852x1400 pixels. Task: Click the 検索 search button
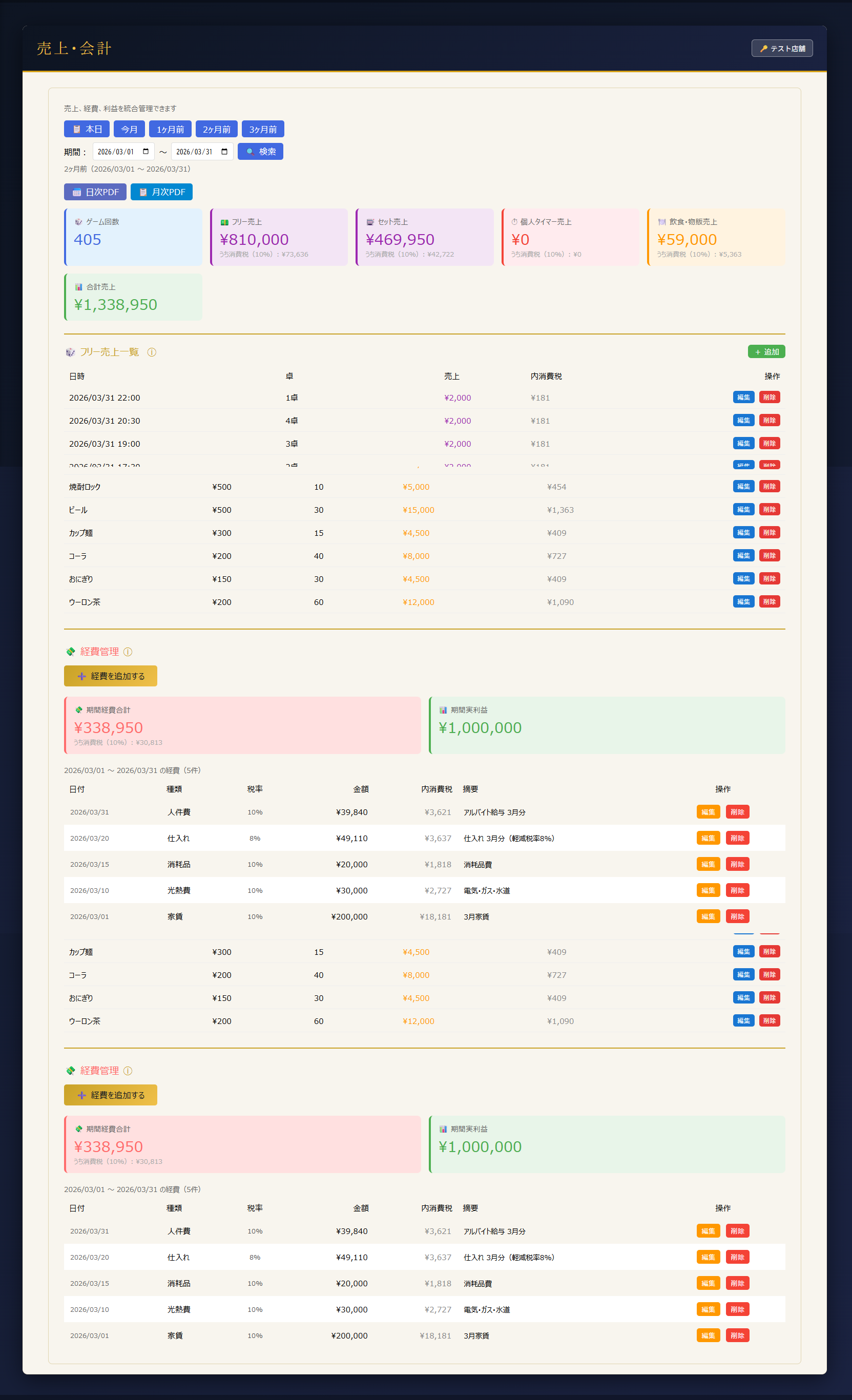click(x=260, y=152)
